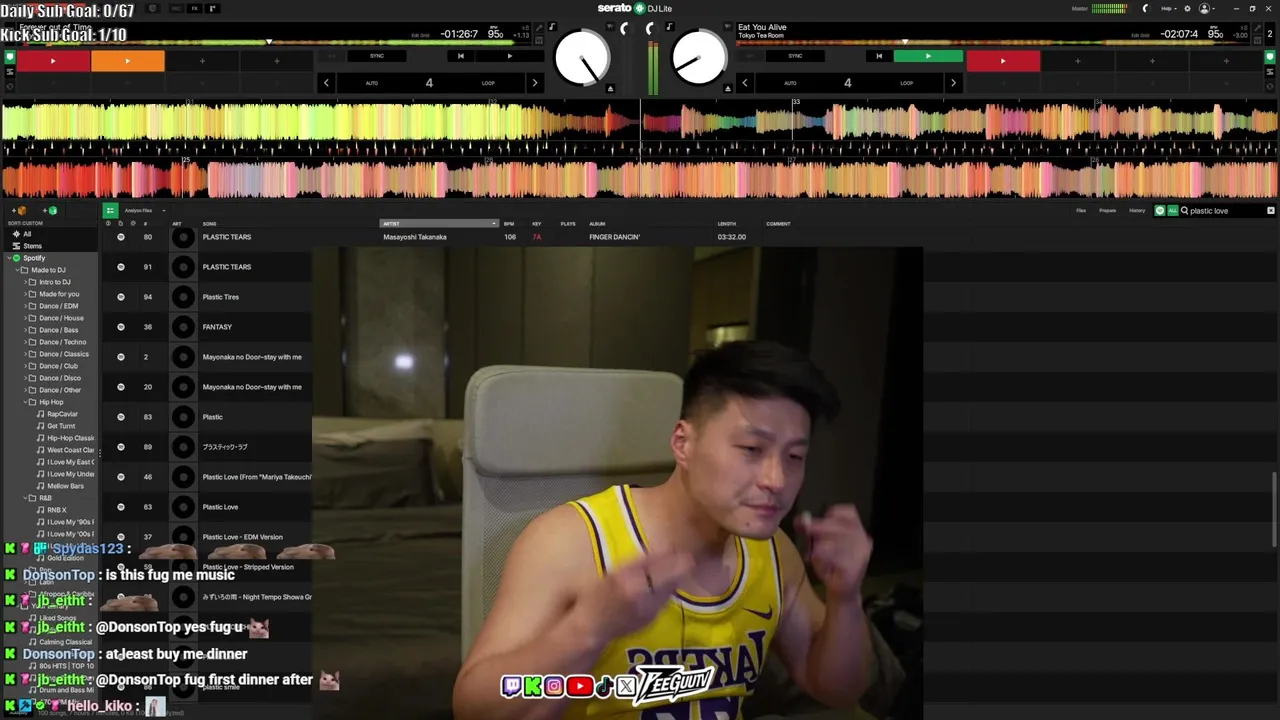Toggle the right deck SYNC button
The image size is (1280, 720).
[x=795, y=56]
